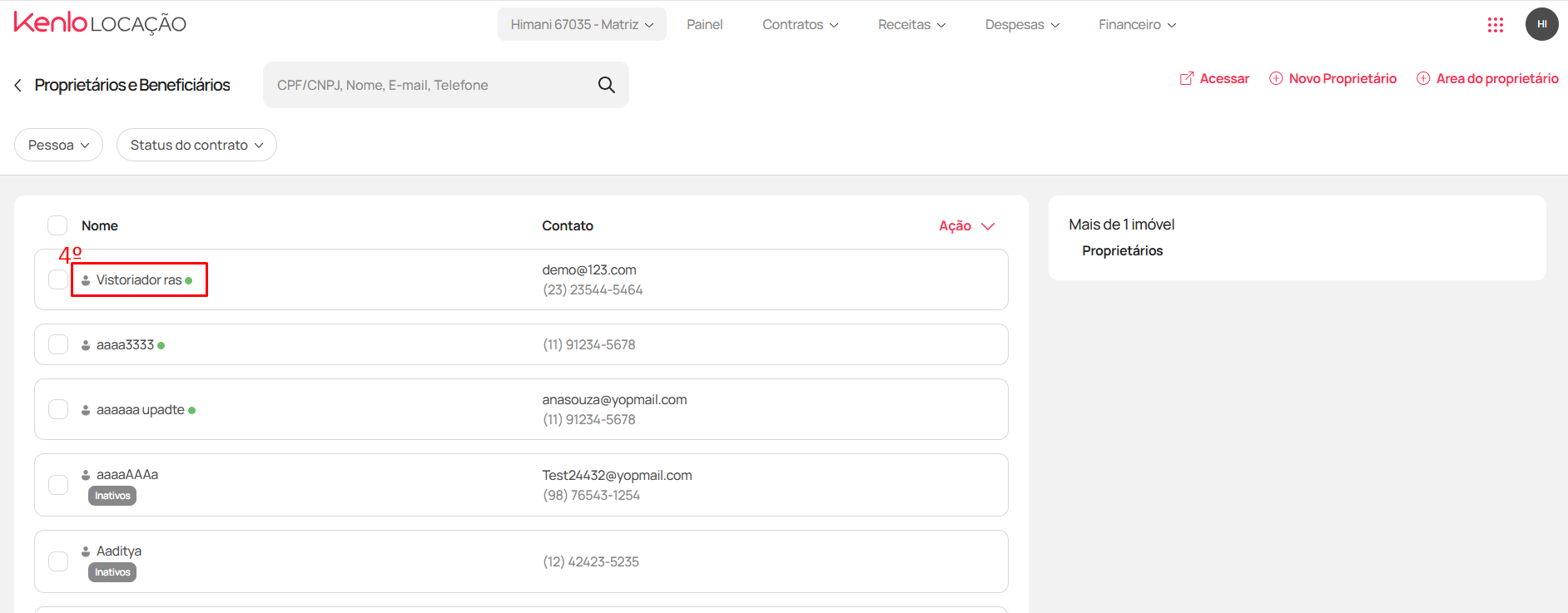Expand the Despesas menu
The height and width of the screenshot is (613, 1568).
[1022, 25]
